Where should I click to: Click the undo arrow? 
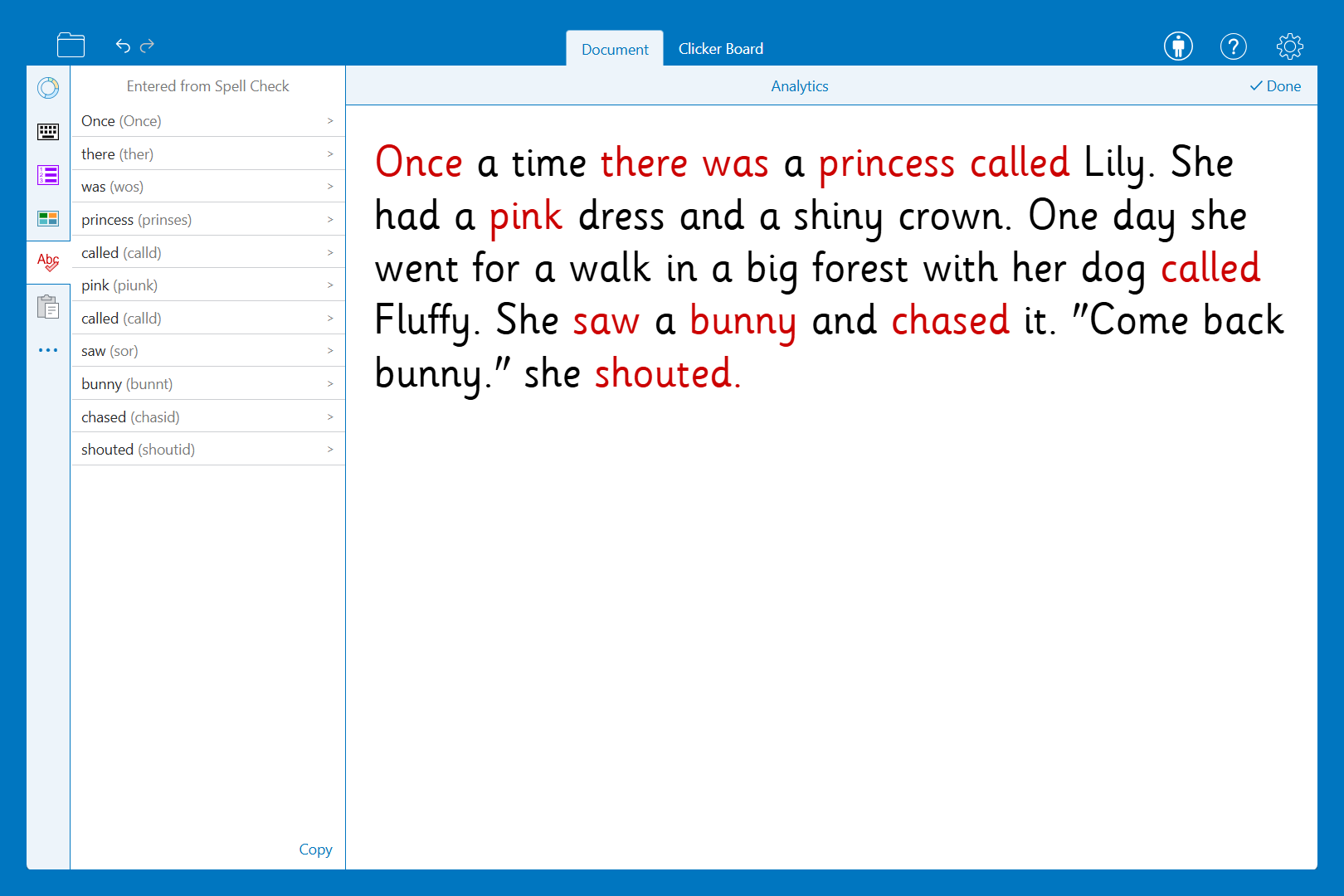[123, 46]
